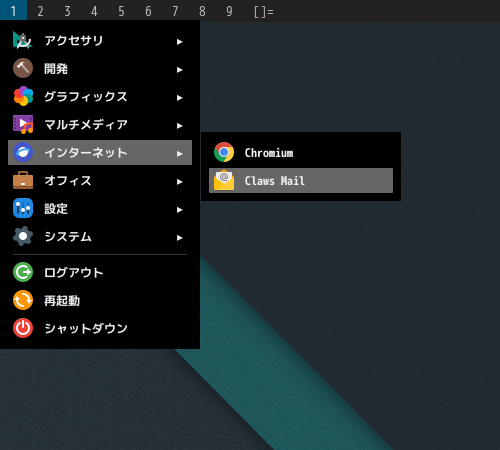The width and height of the screenshot is (500, 450).
Task: Switch to workspace tag 2
Action: coord(40,11)
